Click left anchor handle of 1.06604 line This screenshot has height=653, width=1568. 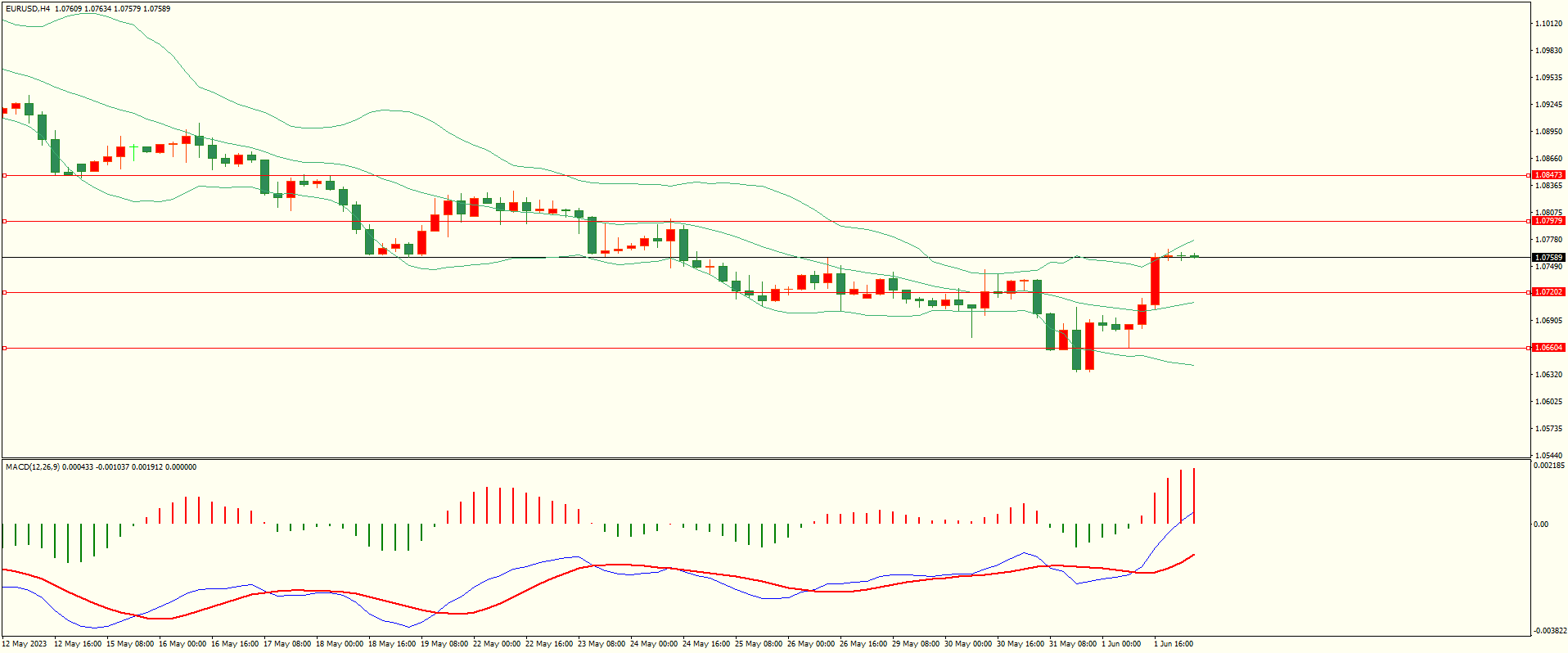click(4, 348)
